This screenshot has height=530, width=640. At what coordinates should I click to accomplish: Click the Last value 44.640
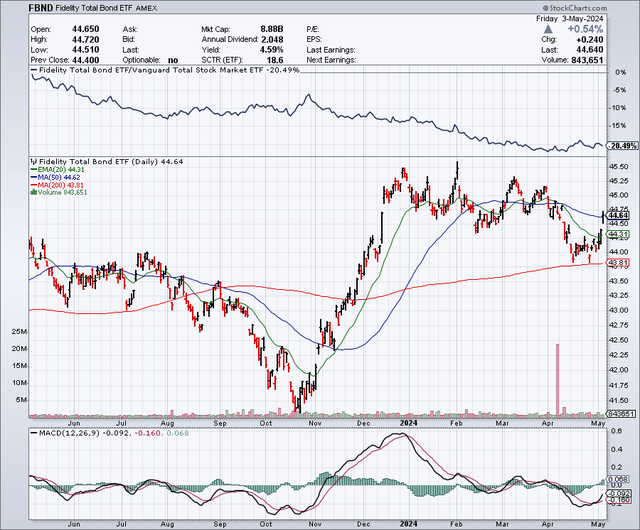(590, 50)
